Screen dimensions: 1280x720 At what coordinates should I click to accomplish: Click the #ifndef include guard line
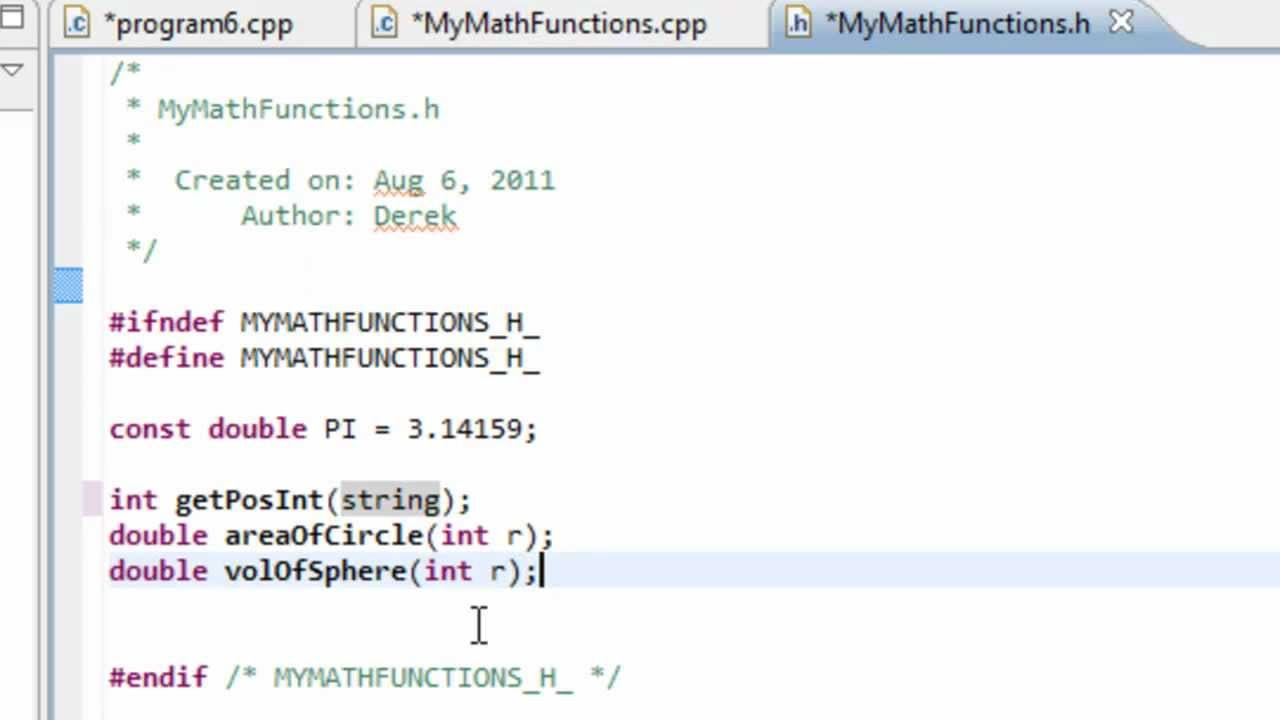(324, 322)
